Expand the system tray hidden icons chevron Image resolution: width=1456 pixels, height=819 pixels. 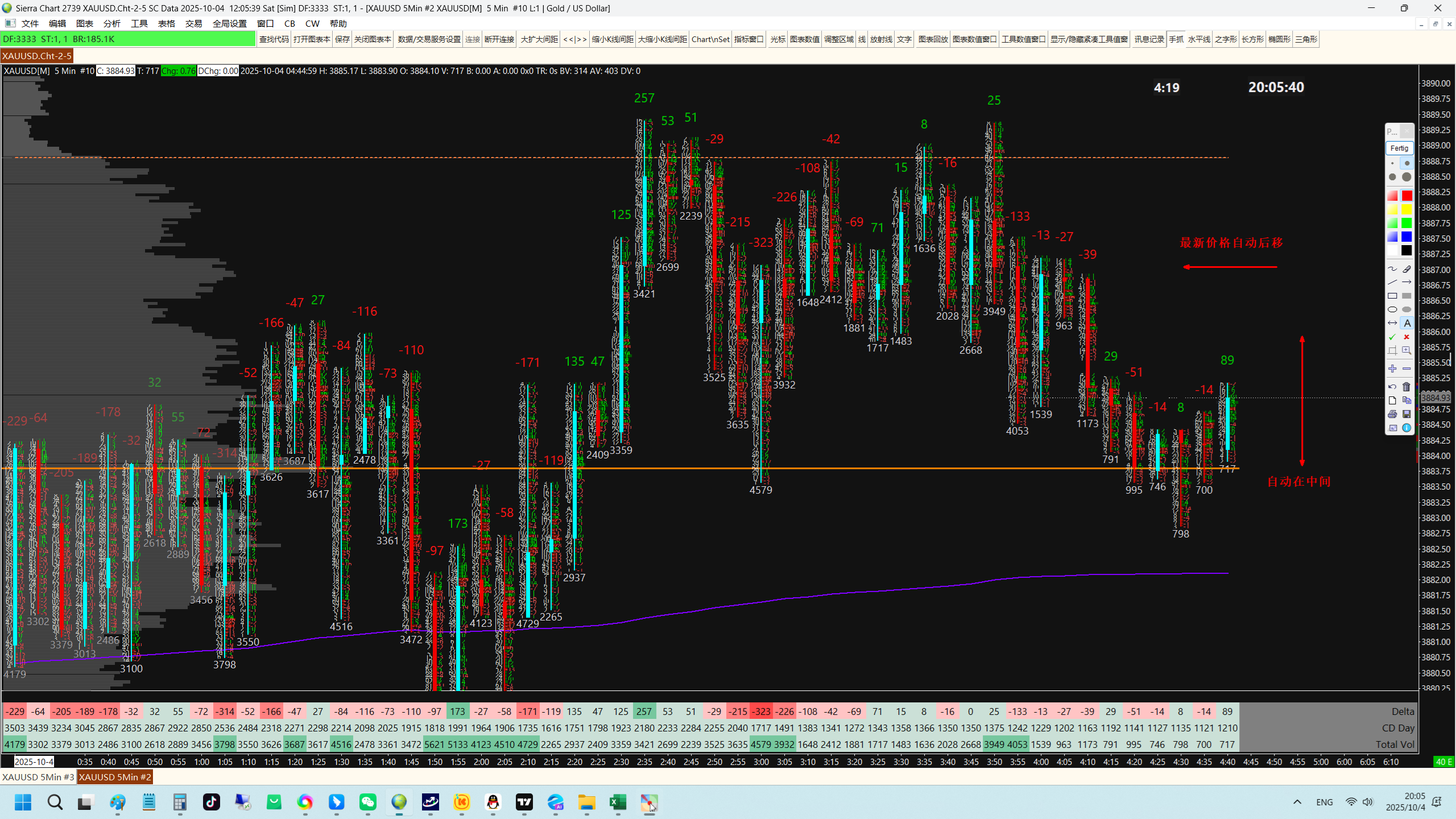click(1297, 802)
